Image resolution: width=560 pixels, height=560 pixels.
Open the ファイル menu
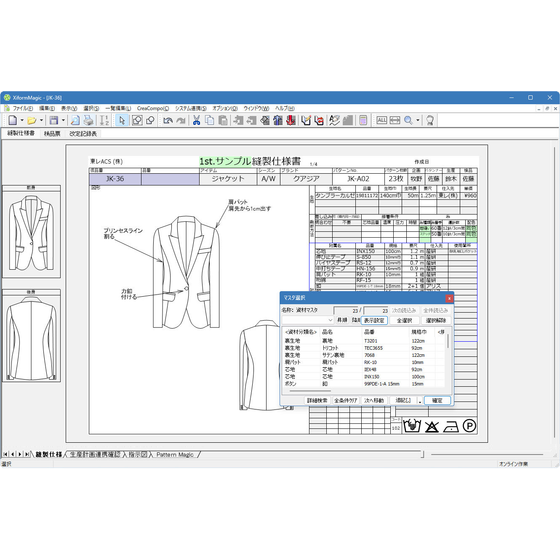pos(23,108)
